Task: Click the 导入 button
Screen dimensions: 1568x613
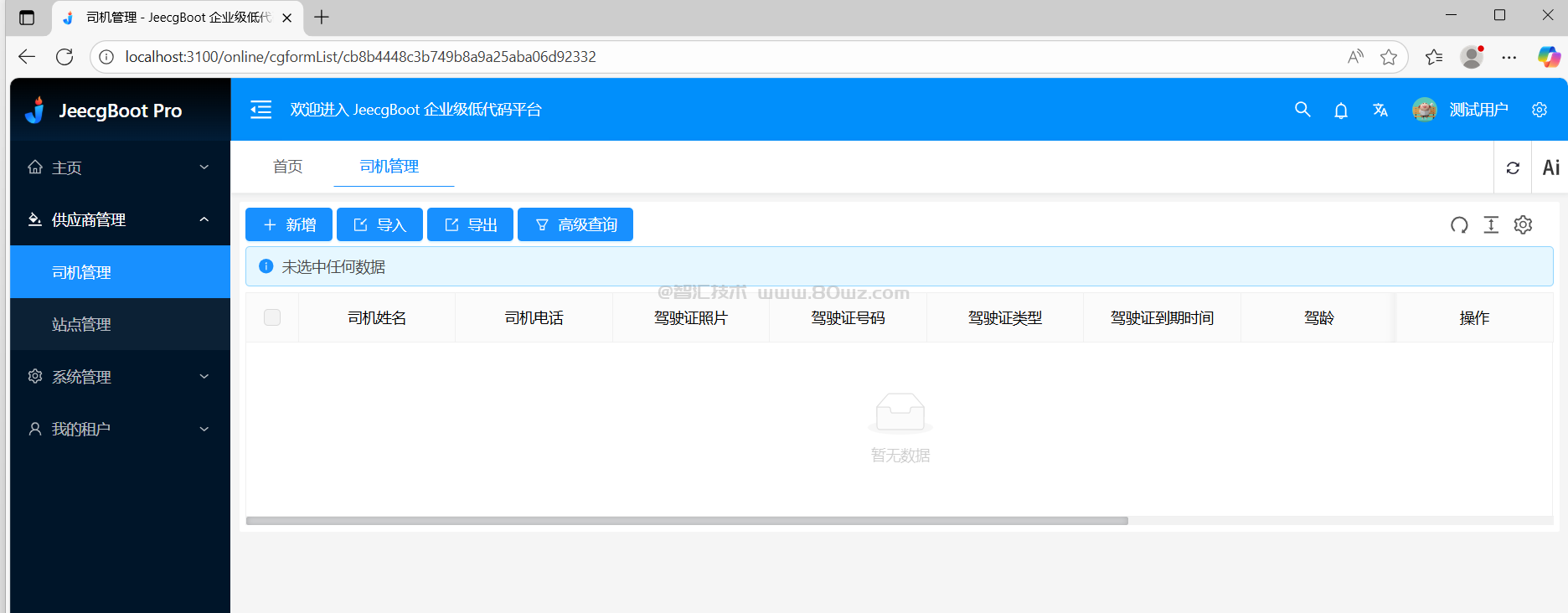Action: coord(379,224)
